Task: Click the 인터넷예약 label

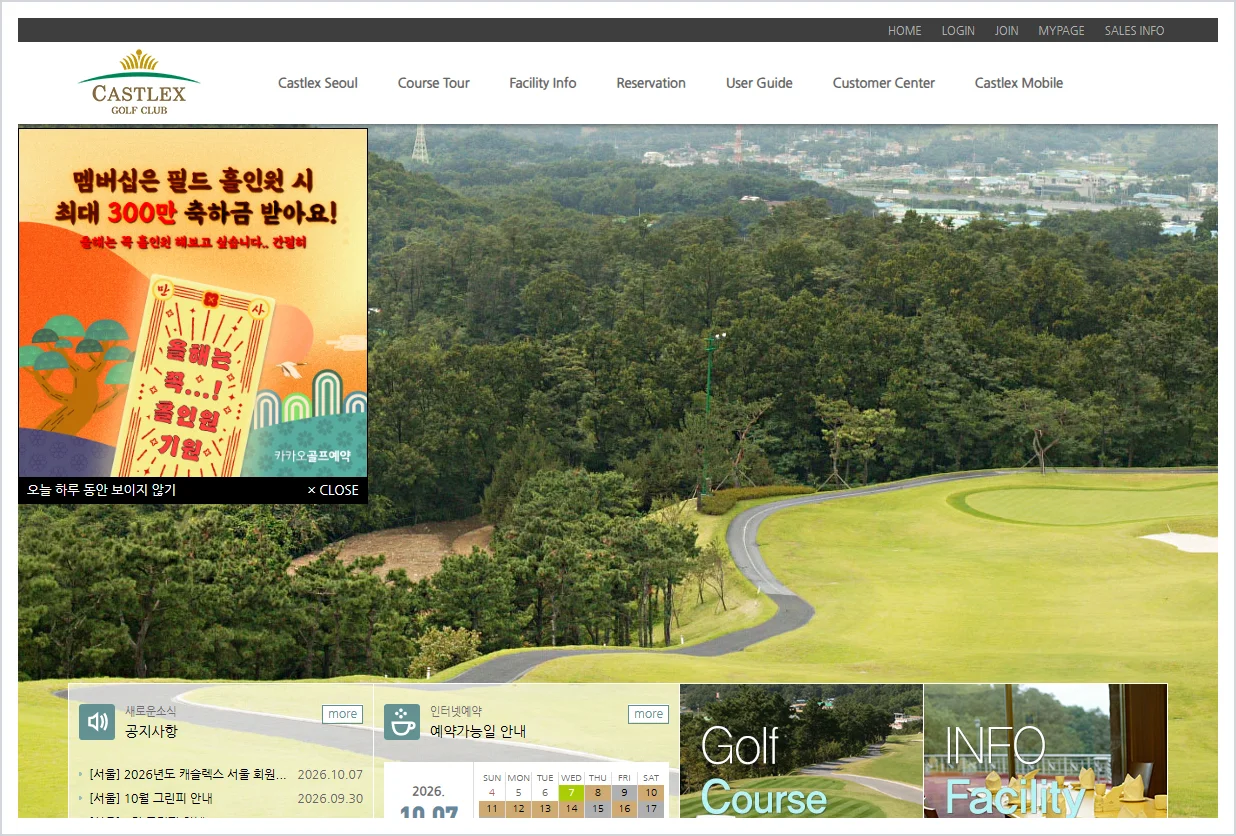Action: (x=456, y=711)
